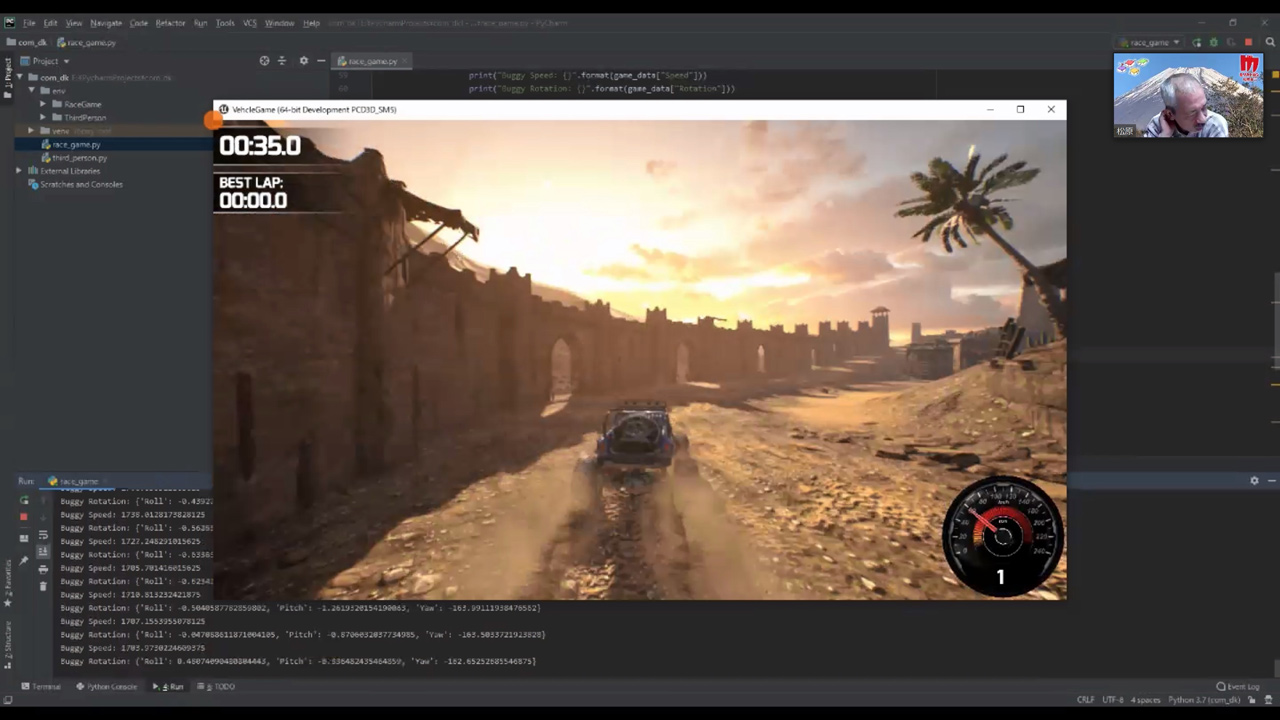The image size is (1280, 720).
Task: Click the locate current file target icon
Action: (x=264, y=61)
